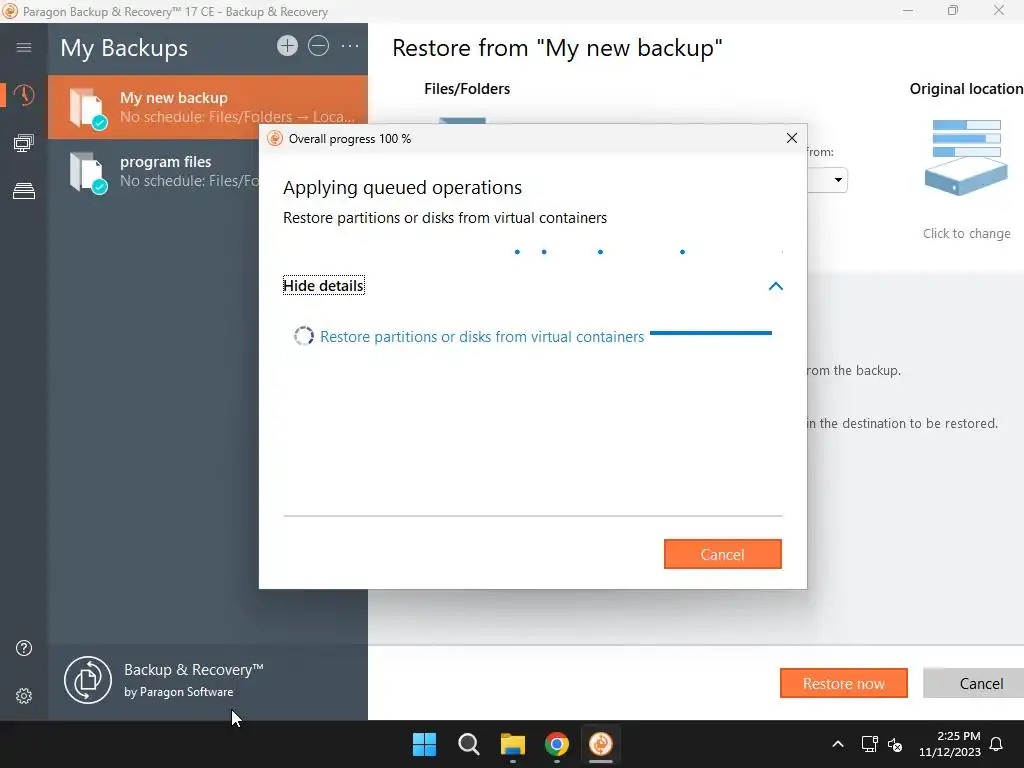Open the computers view sidebar icon
This screenshot has width=1024, height=768.
point(24,143)
